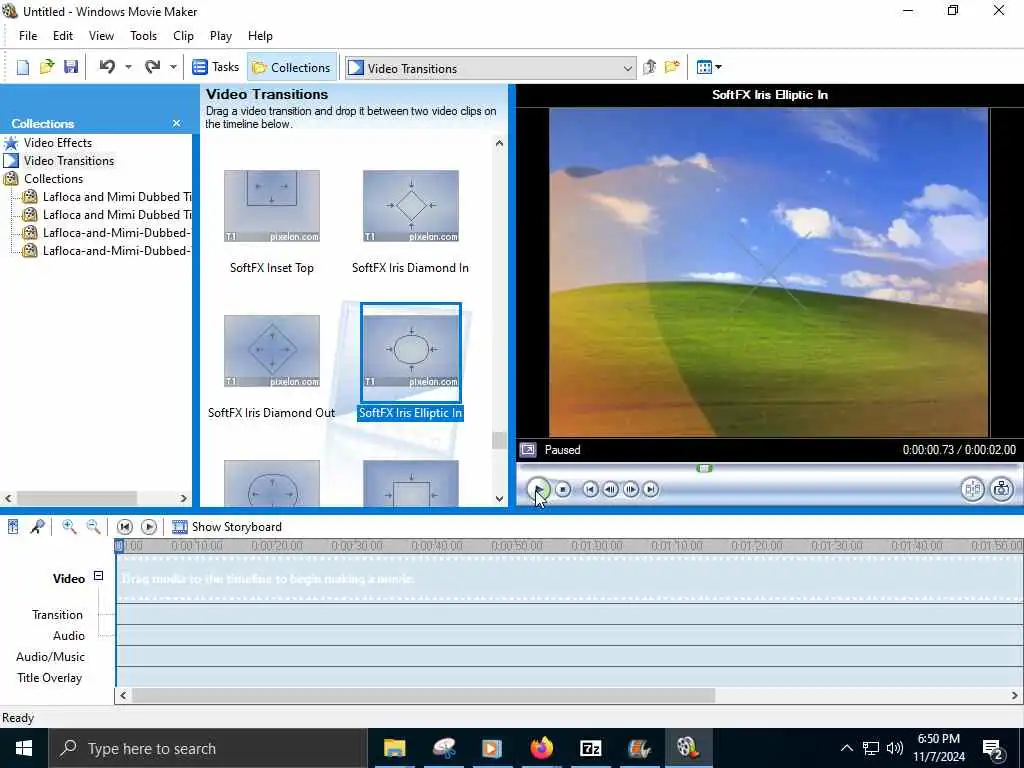Collapse the Video track expander
Viewport: 1024px width, 768px height.
coord(98,576)
